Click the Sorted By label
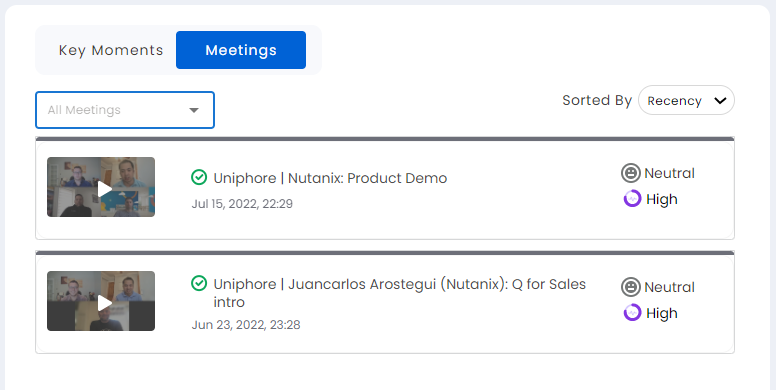 click(x=597, y=100)
